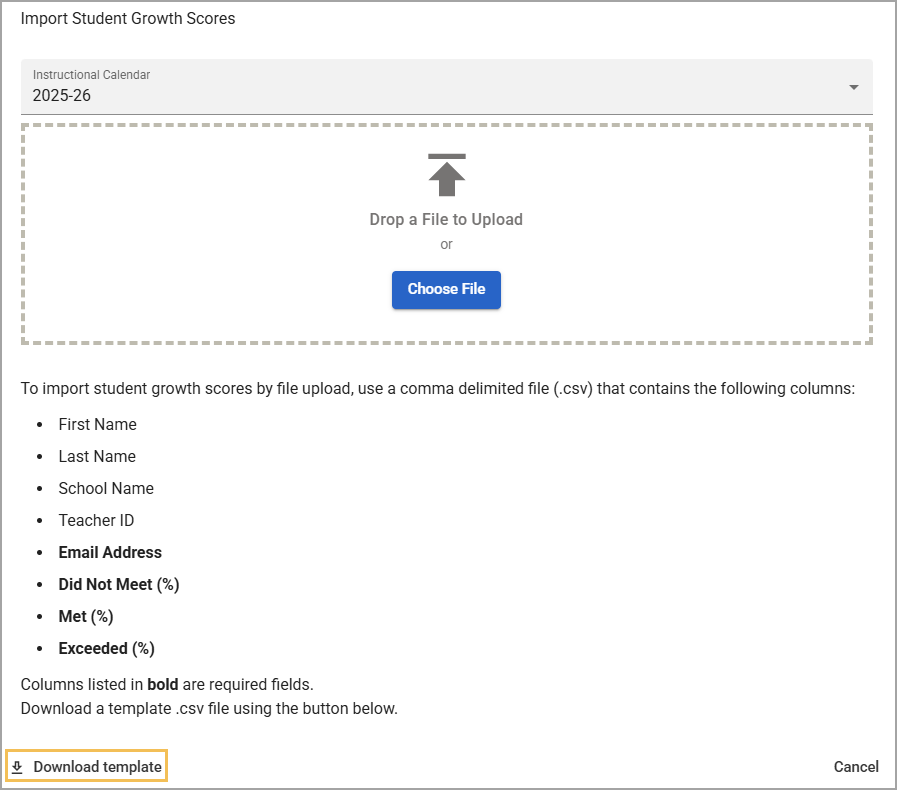Image resolution: width=897 pixels, height=790 pixels.
Task: Click the Exceeded (%) list item
Action: (x=106, y=649)
